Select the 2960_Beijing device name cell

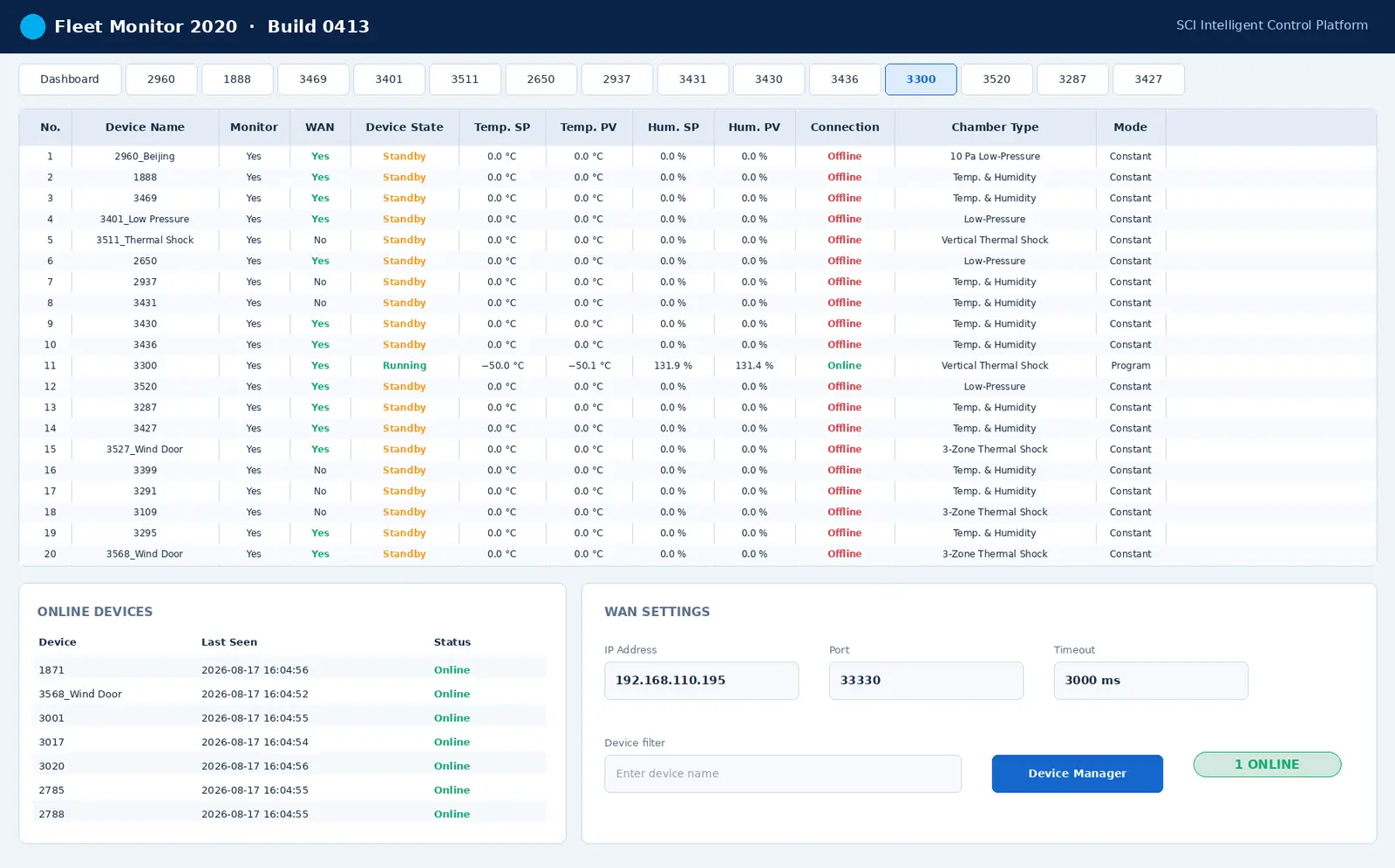coord(145,157)
